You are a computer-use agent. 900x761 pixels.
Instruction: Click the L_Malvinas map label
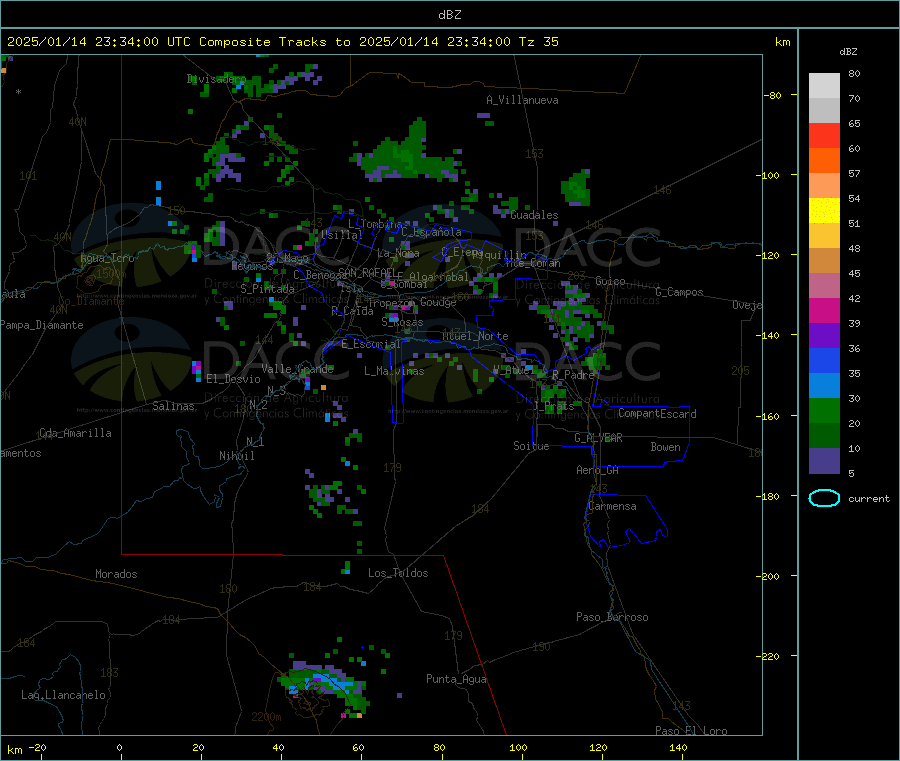tap(394, 371)
